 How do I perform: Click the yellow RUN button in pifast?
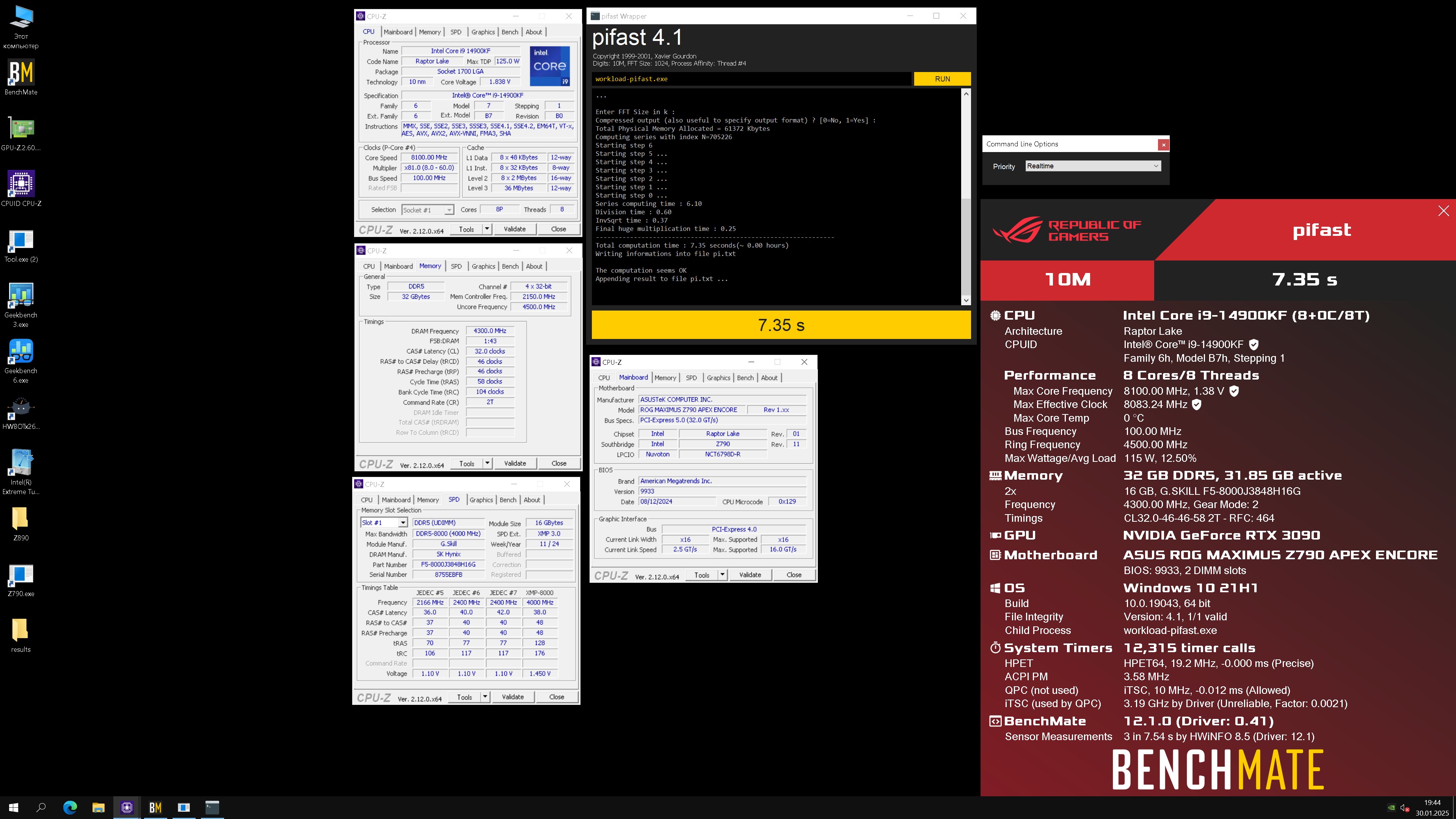[x=942, y=78]
